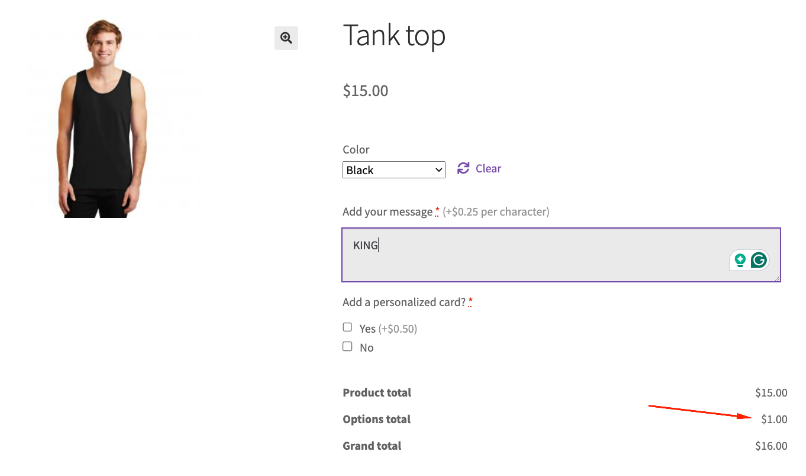806x476 pixels.
Task: Click the $1.00 options total value
Action: pyautogui.click(x=774, y=419)
